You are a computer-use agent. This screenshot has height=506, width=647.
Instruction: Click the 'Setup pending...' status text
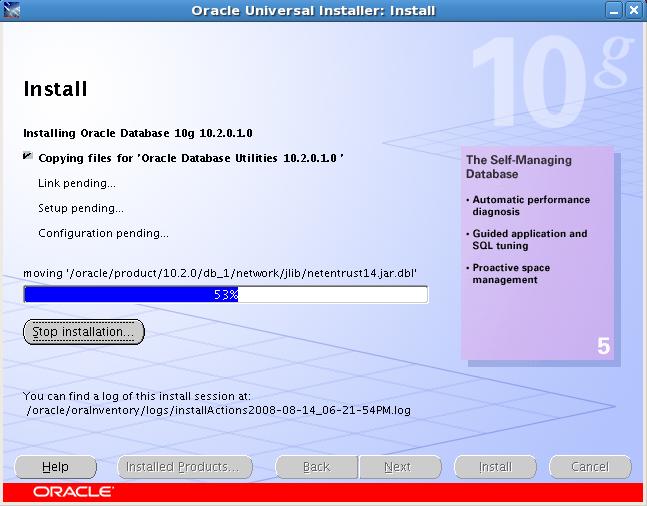[81, 208]
